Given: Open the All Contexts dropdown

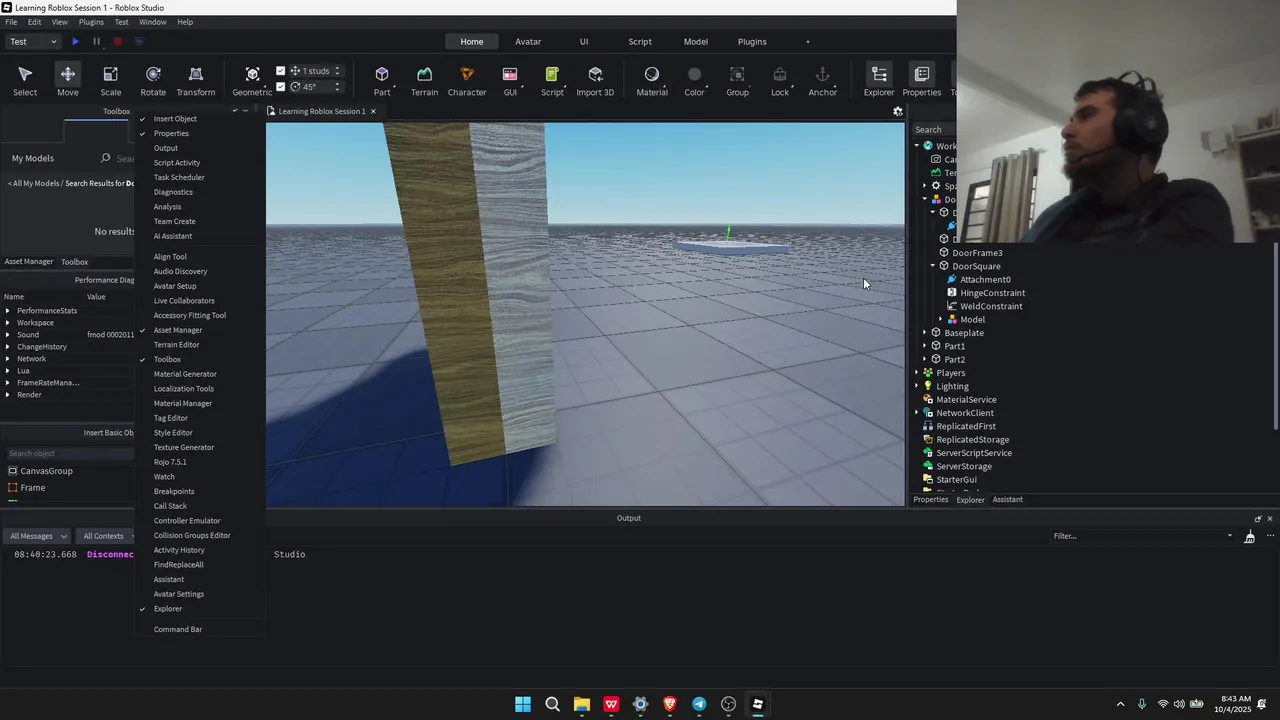Looking at the screenshot, I should pyautogui.click(x=107, y=536).
